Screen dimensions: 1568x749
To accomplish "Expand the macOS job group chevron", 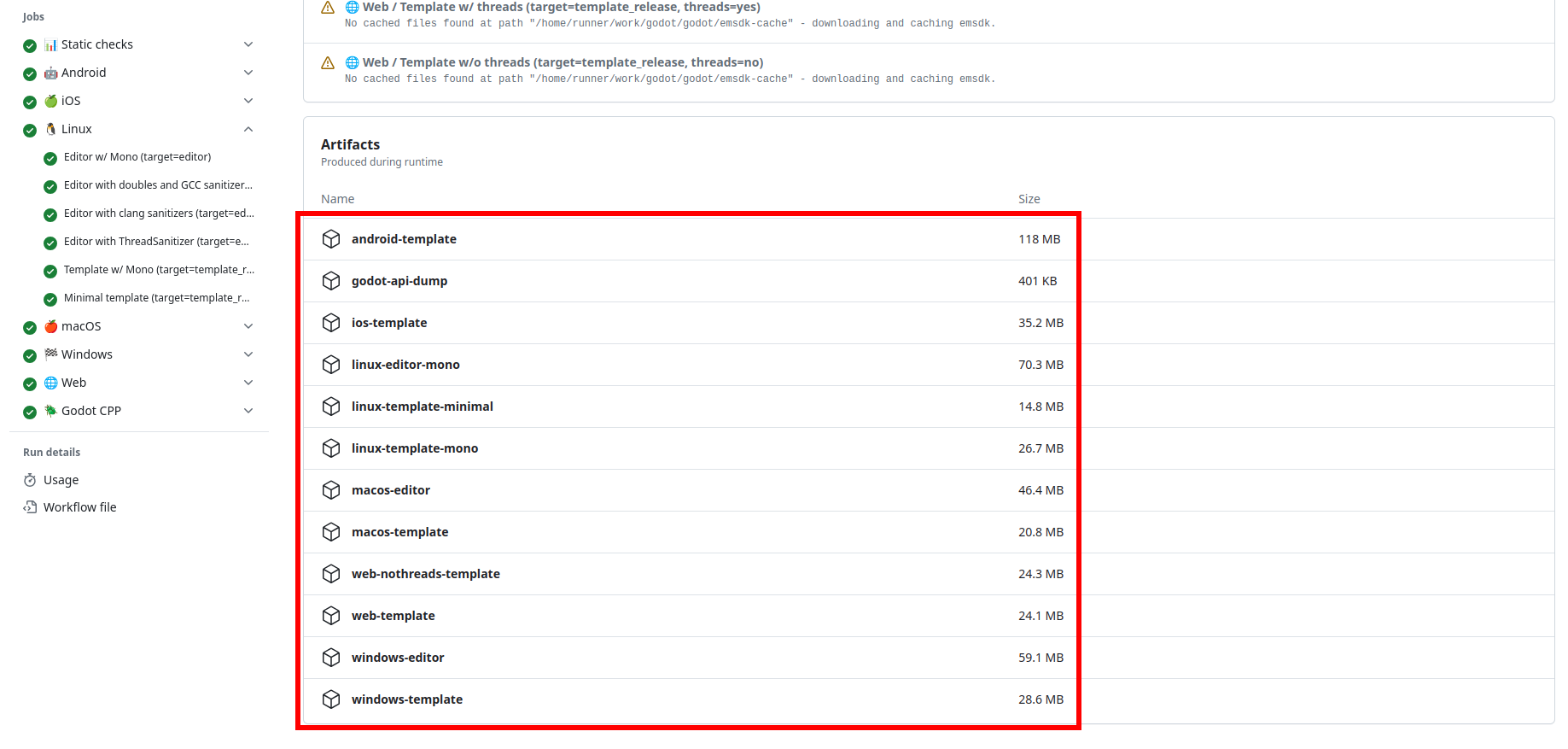I will click(248, 326).
